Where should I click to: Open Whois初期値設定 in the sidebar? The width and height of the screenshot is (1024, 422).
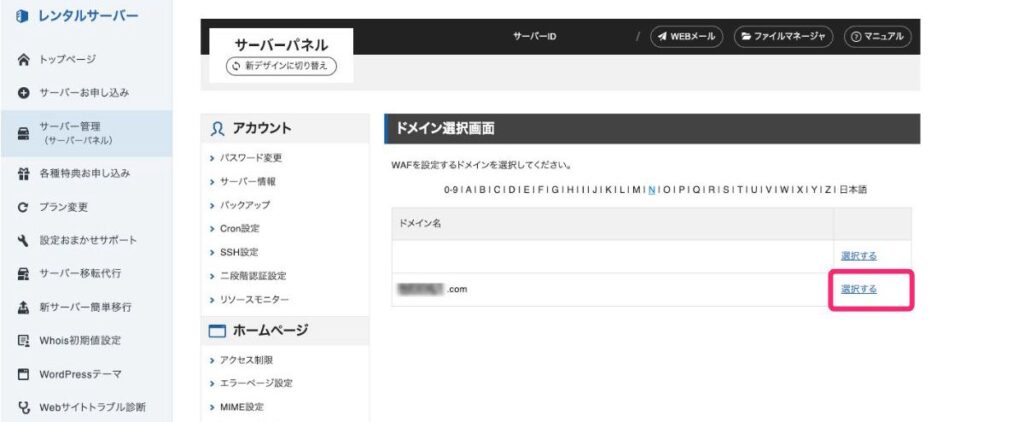(79, 341)
